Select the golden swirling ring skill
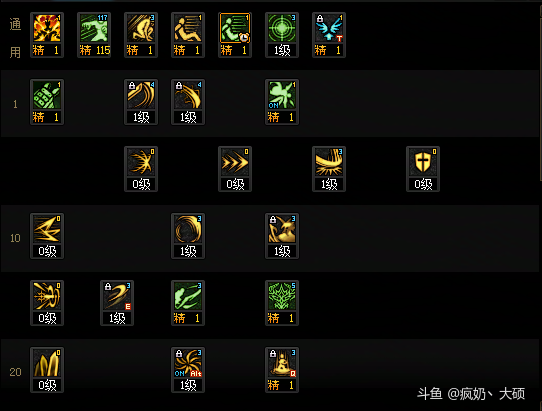 (x=188, y=236)
